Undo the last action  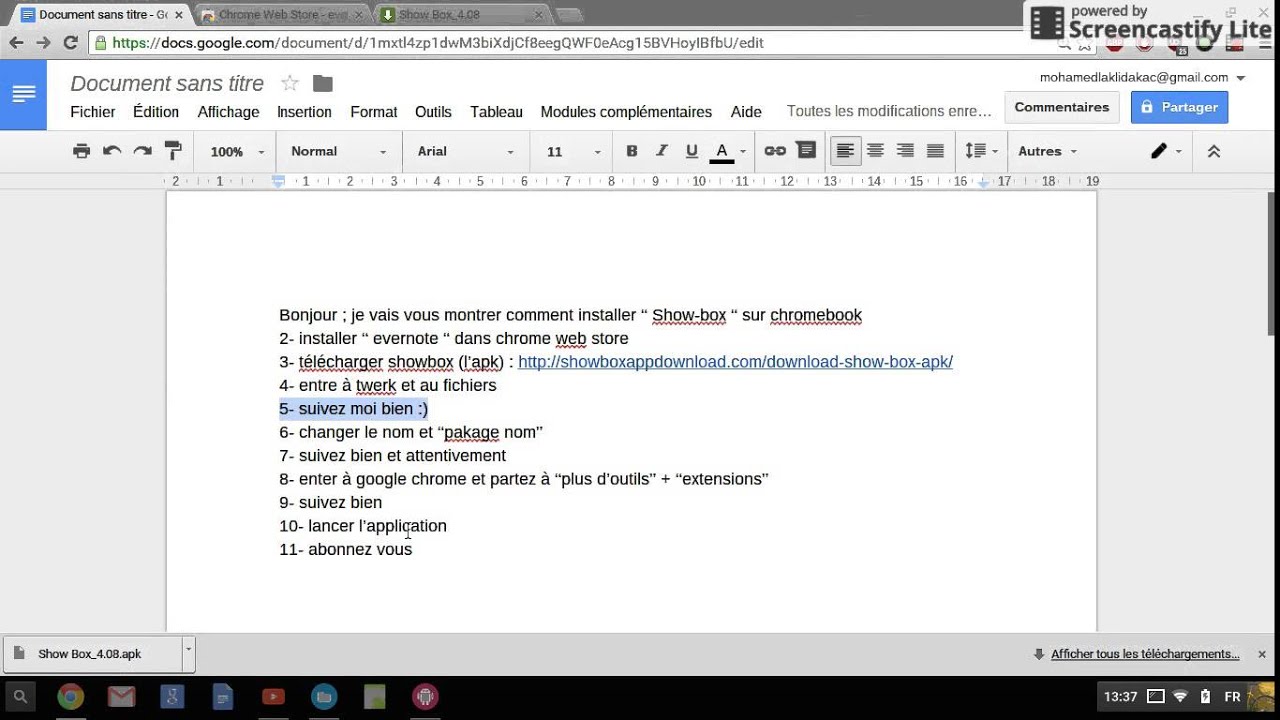click(x=112, y=151)
